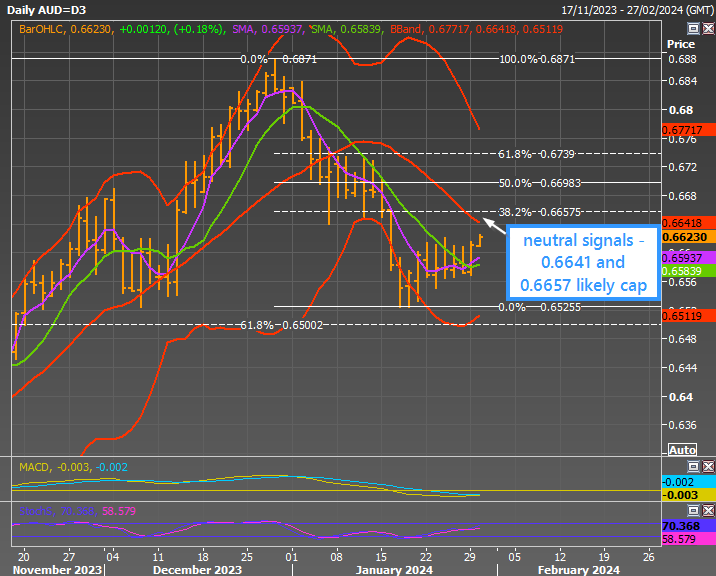Viewport: 716px width, 576px height.
Task: Select the BBand legend entry
Action: (x=476, y=29)
